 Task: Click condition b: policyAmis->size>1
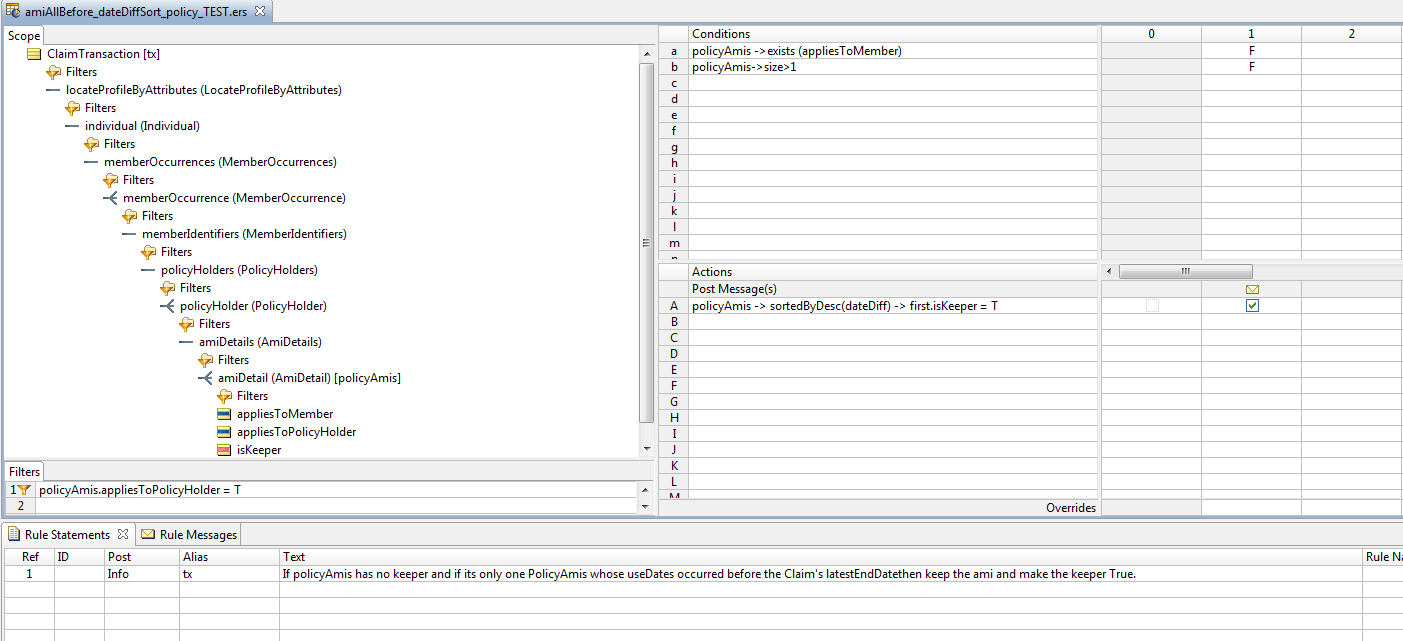[x=744, y=67]
